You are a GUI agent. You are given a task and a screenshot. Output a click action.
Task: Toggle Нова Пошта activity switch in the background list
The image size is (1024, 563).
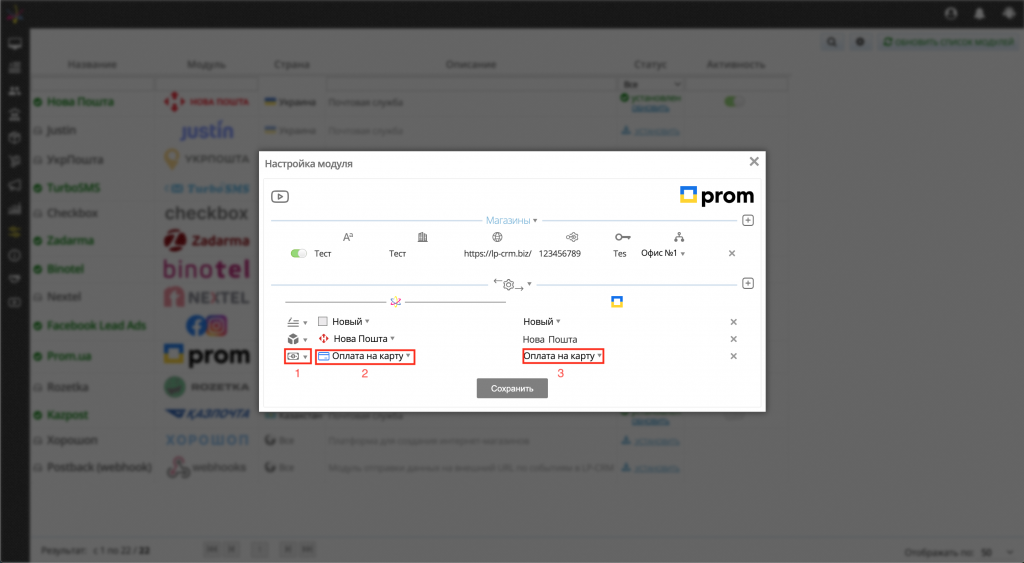coord(733,102)
